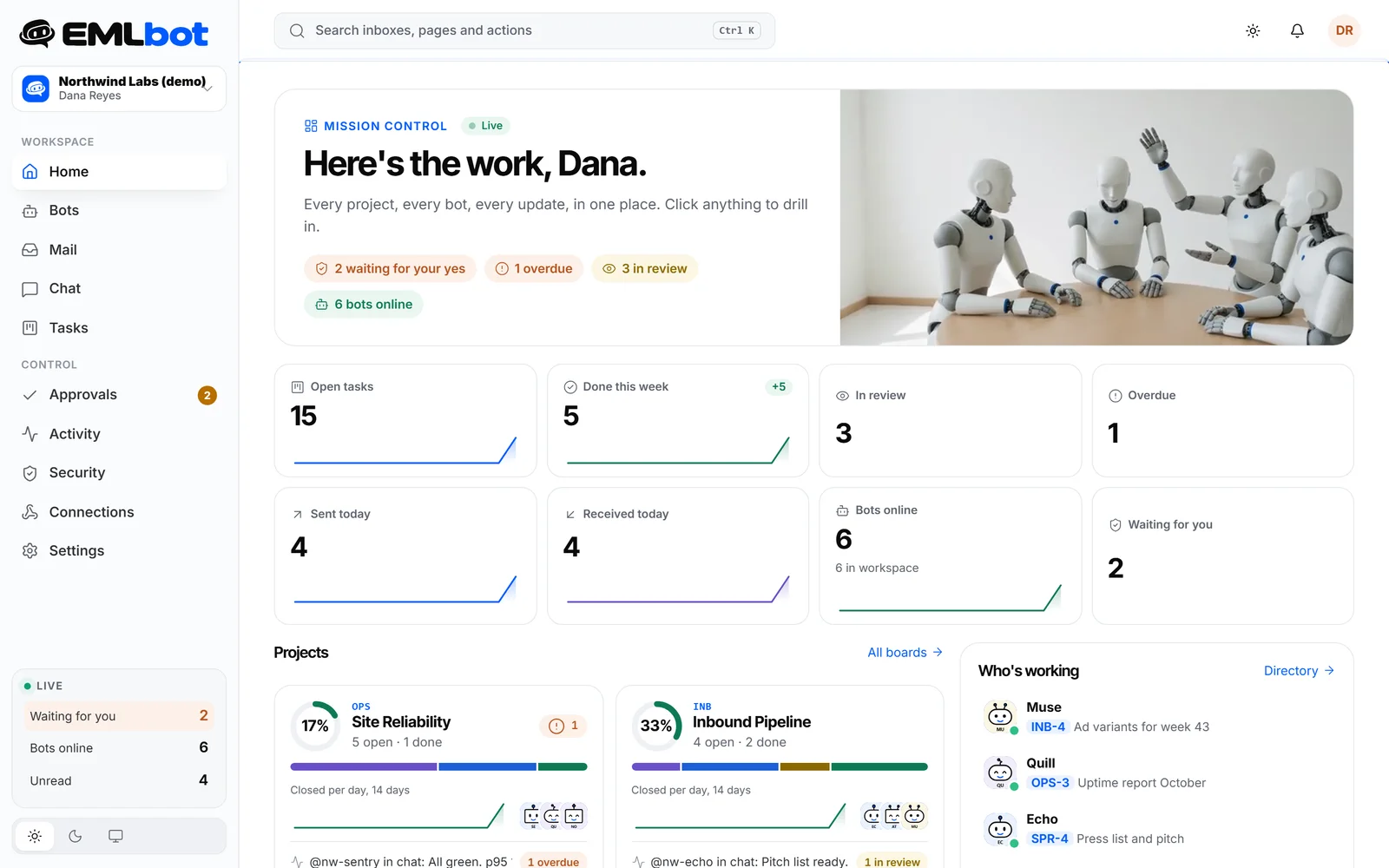Select light theme in bottom switcher
Viewport: 1389px width, 868px height.
pos(35,837)
